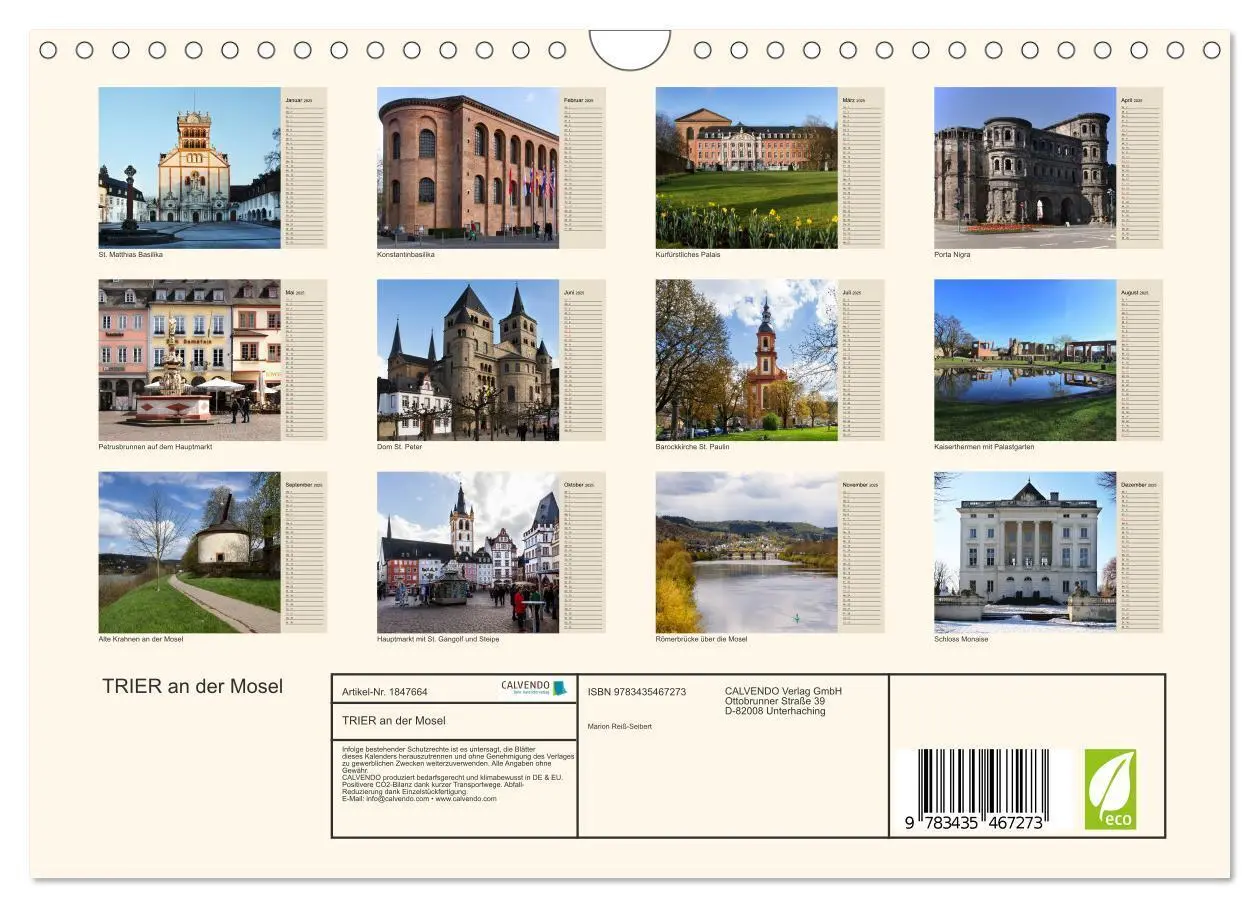The image size is (1260, 908).
Task: Click the caption 'Barockkirche St. Paulin'
Action: pyautogui.click(x=692, y=447)
